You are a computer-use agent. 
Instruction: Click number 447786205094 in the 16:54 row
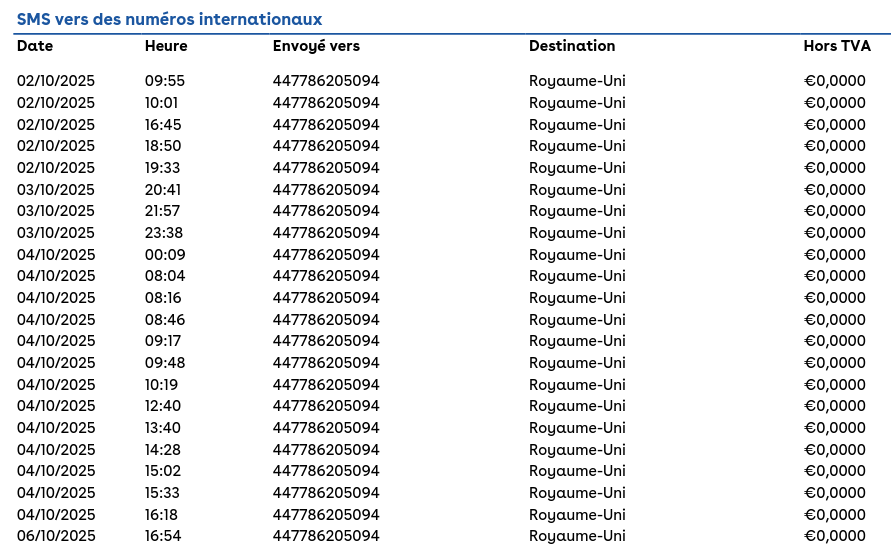coord(326,536)
